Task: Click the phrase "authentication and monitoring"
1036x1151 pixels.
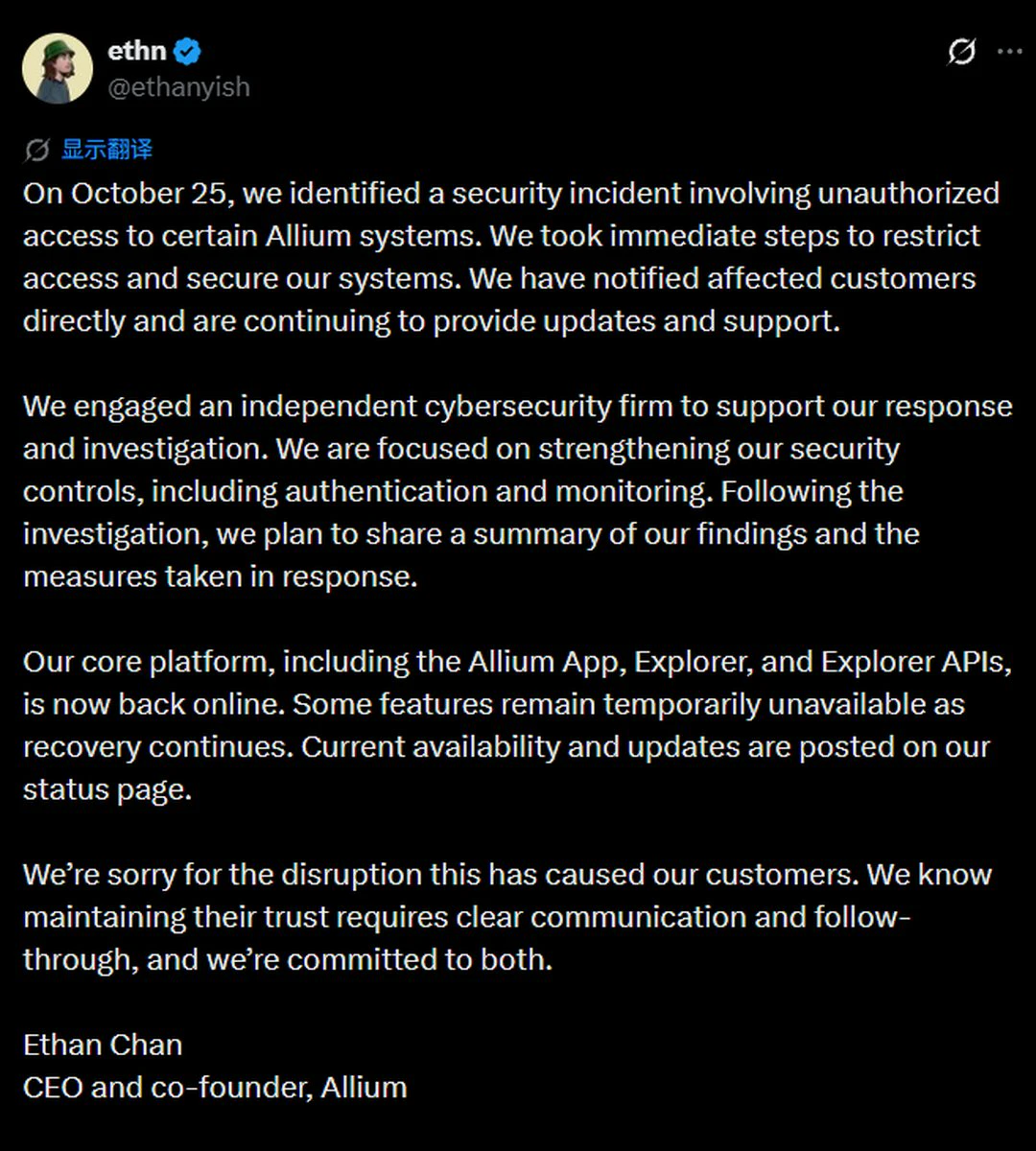Action: (498, 491)
